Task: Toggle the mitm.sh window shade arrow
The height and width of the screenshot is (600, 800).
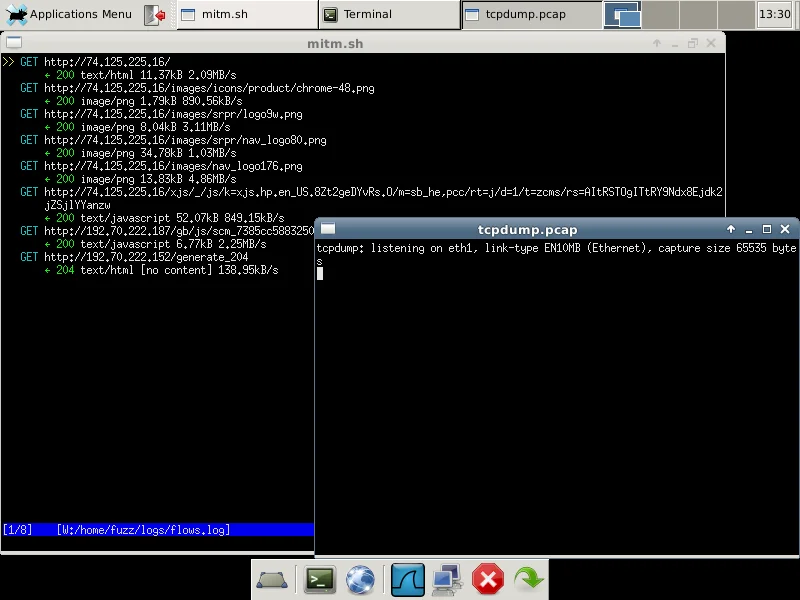Action: 656,42
